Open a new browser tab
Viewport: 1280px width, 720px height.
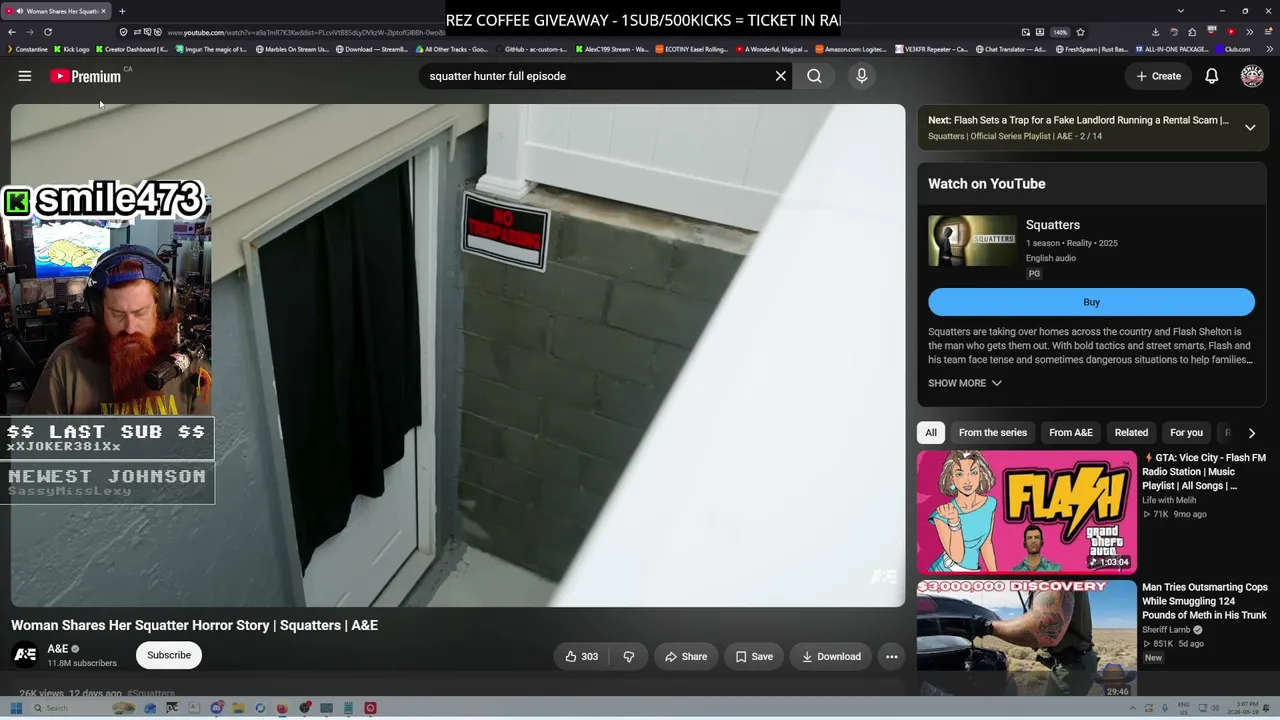tap(122, 11)
